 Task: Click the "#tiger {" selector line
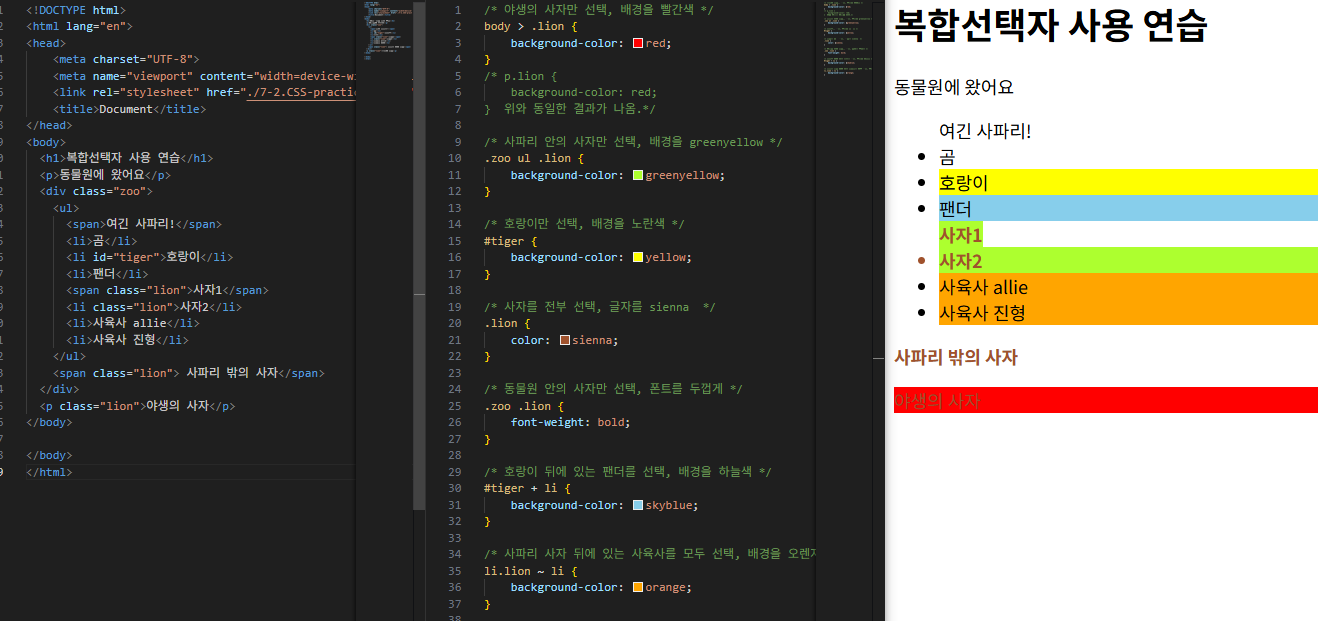pos(510,241)
